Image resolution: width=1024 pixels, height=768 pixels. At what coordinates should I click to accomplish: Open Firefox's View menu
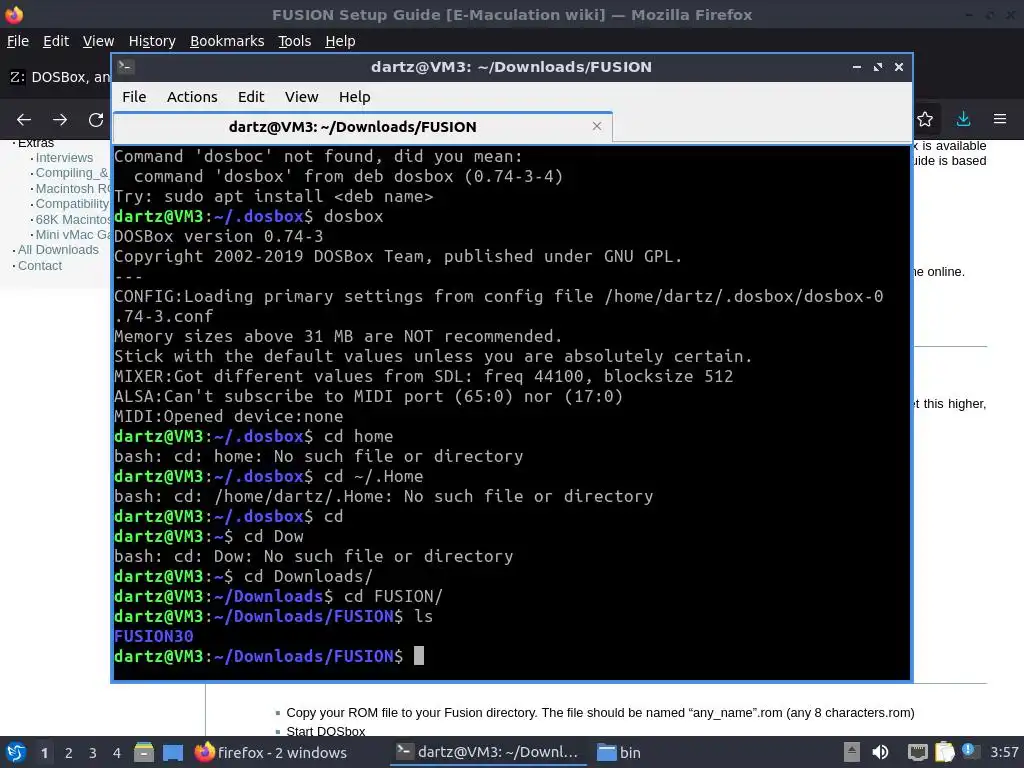coord(98,41)
